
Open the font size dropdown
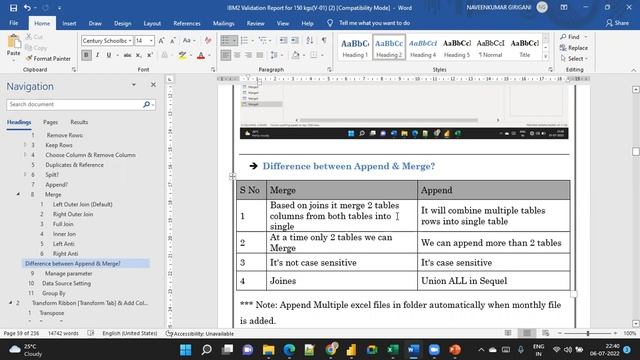click(151, 41)
